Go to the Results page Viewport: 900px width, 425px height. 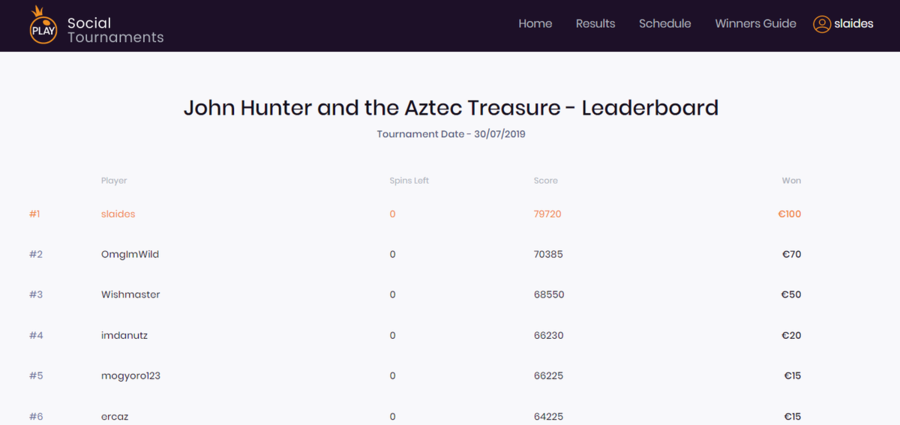[x=595, y=24]
